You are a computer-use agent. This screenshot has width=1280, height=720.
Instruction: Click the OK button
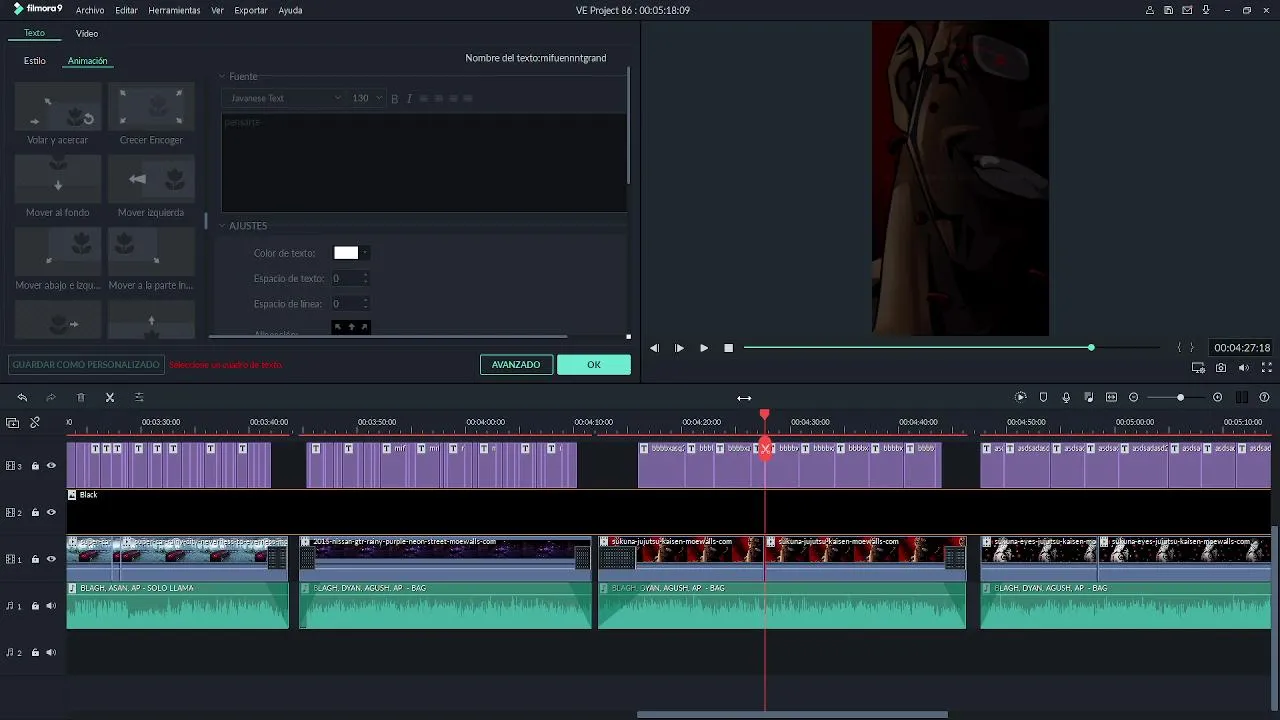click(x=594, y=365)
